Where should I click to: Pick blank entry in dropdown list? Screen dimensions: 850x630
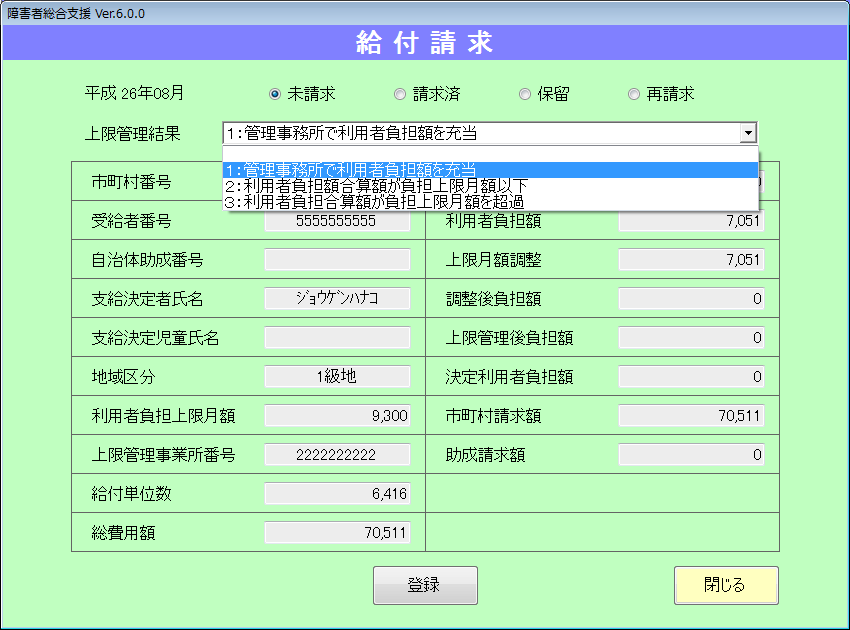coord(490,155)
